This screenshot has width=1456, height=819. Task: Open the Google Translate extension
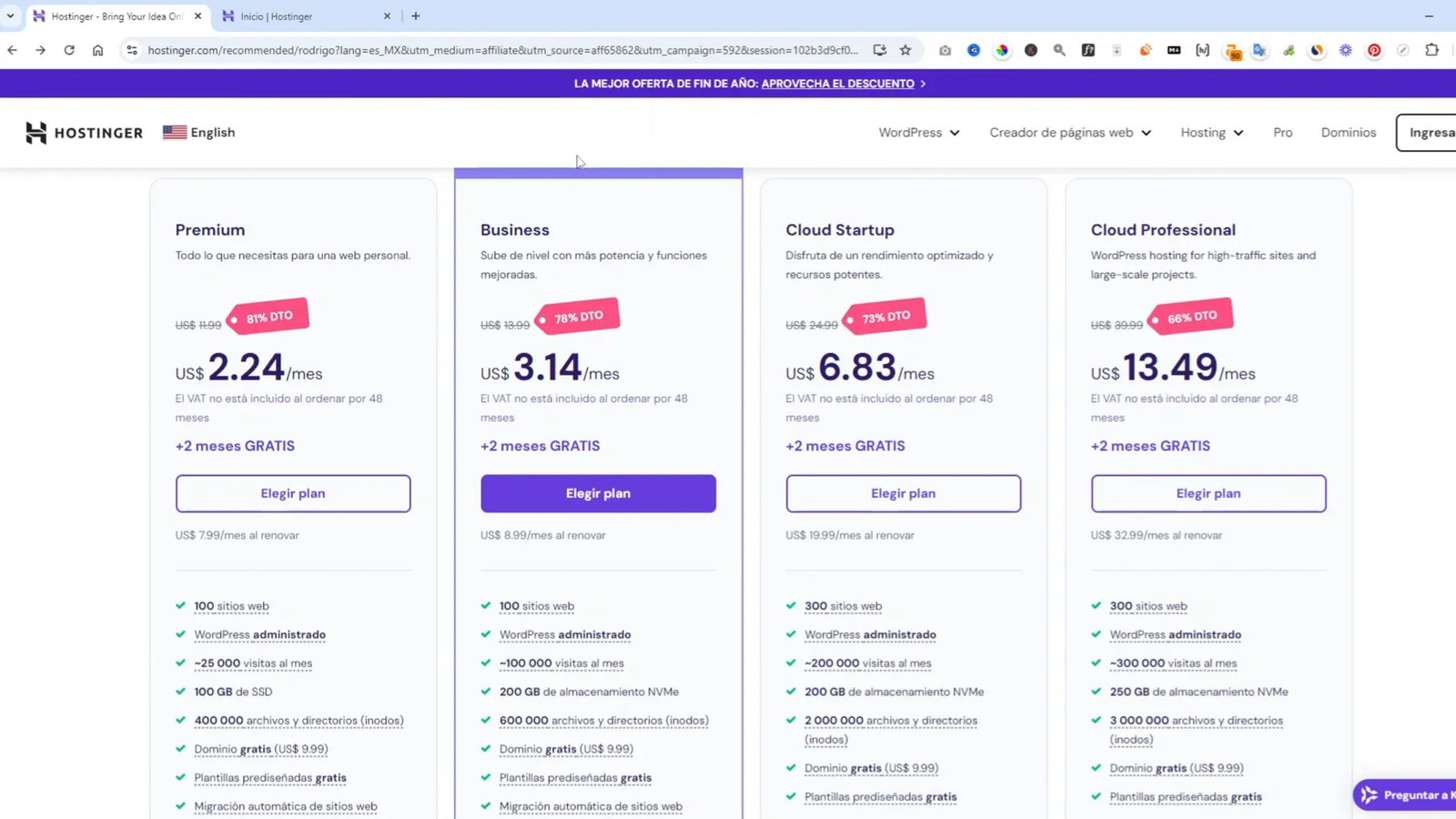[x=1259, y=50]
